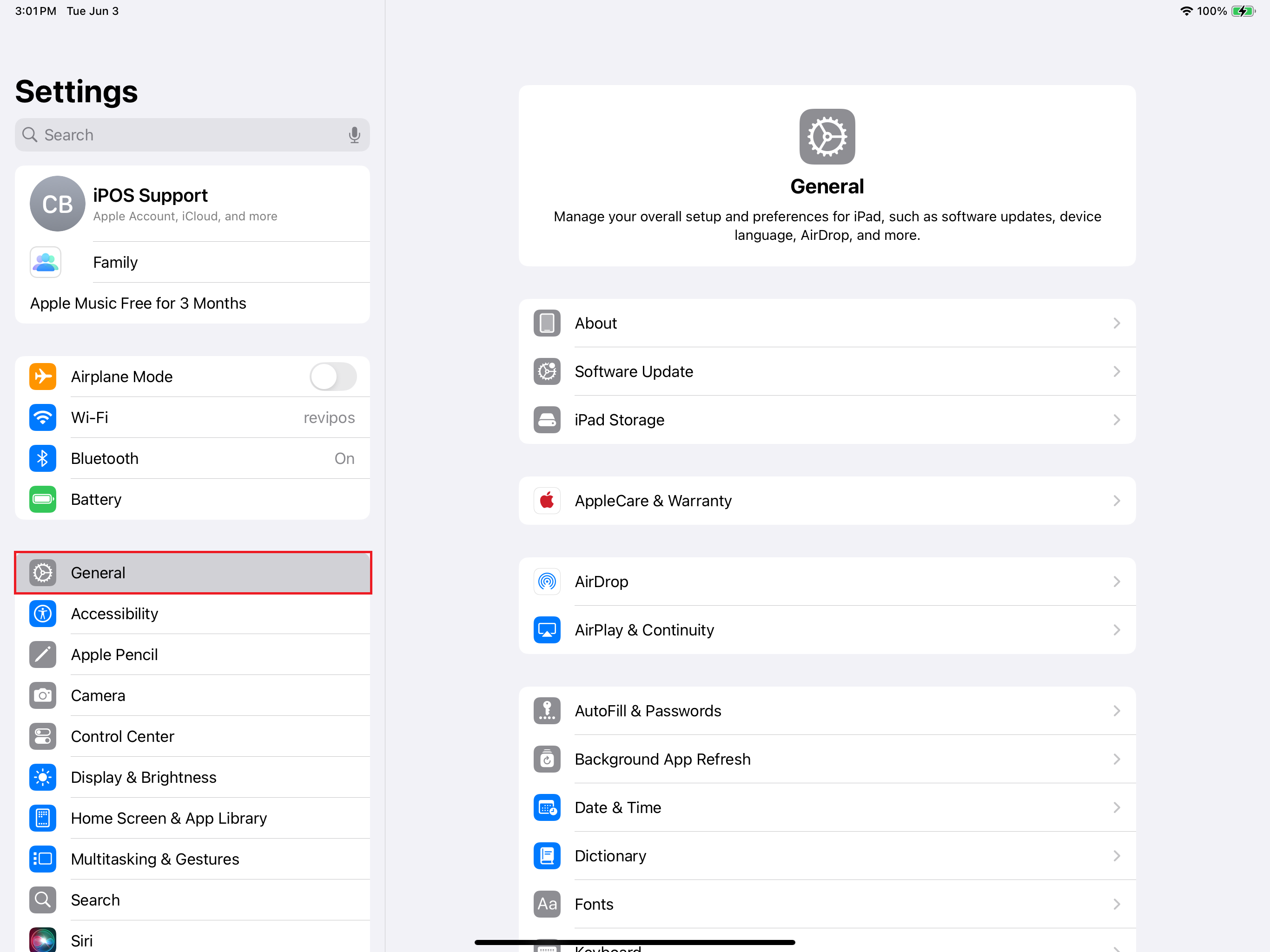1270x952 pixels.
Task: Tap the AutoFill & Passwords key icon
Action: coord(547,711)
